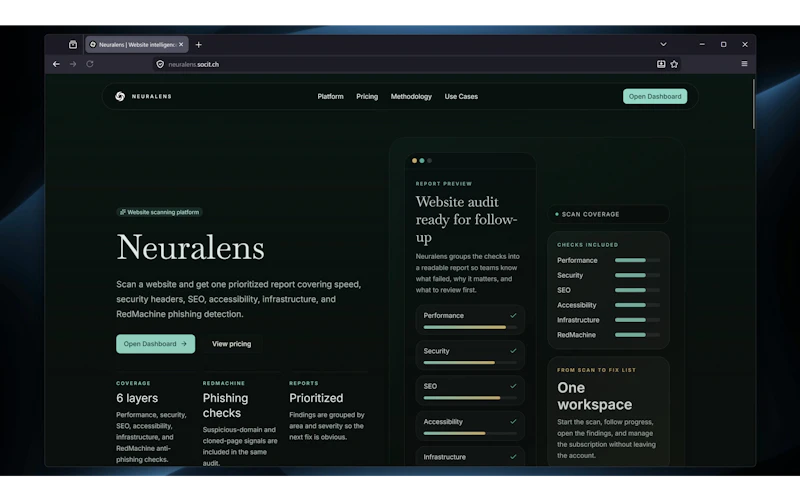Viewport: 800px width, 500px height.
Task: Click Security progress bar in report preview
Action: click(470, 362)
